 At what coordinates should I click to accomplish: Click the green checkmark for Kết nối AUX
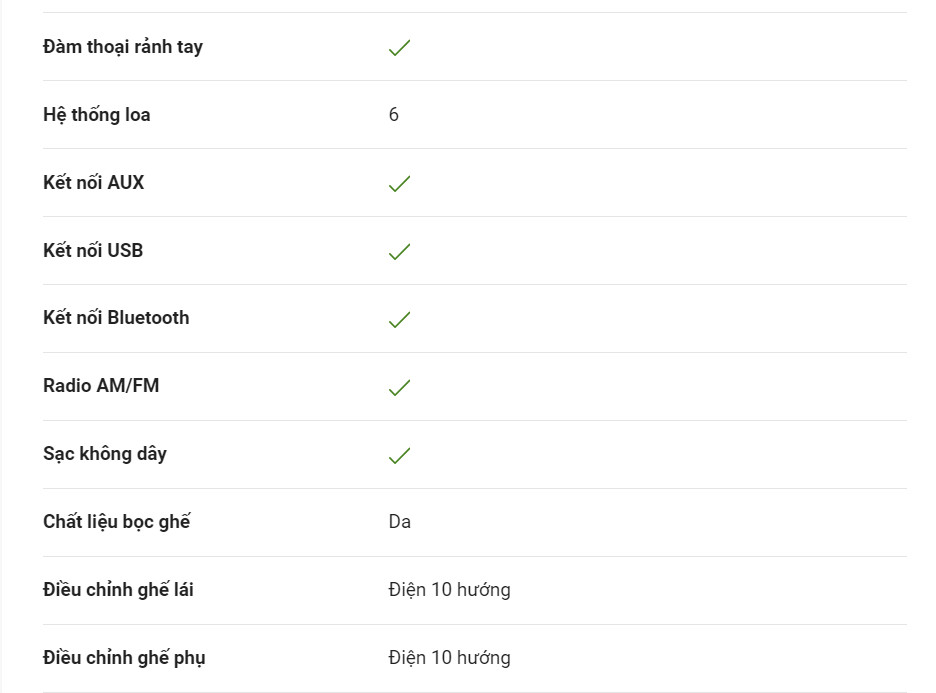coord(399,184)
